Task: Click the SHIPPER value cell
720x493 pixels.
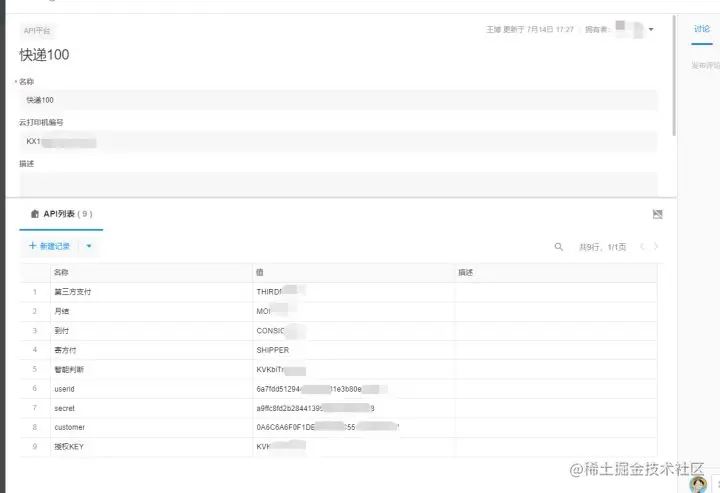Action: click(x=354, y=350)
